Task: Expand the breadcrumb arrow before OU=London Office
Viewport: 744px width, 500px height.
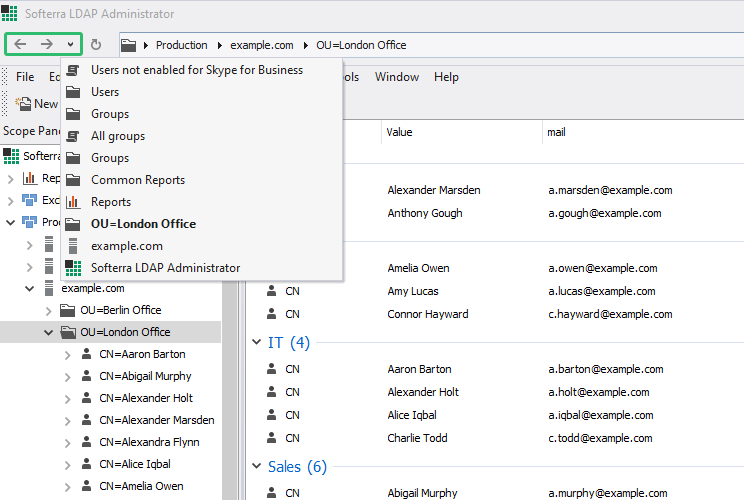Action: click(x=306, y=46)
